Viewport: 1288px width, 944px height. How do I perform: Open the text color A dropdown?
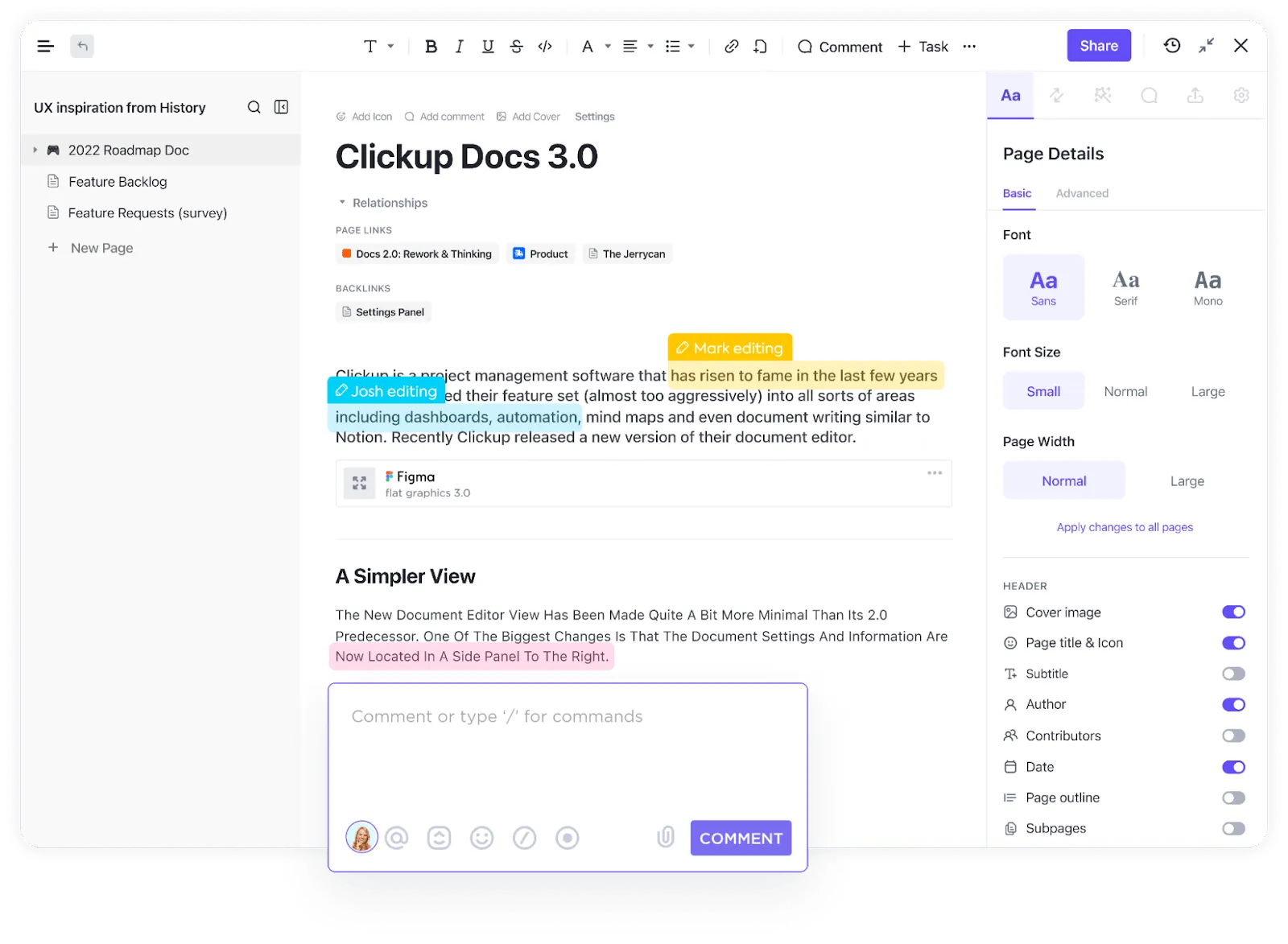(596, 47)
